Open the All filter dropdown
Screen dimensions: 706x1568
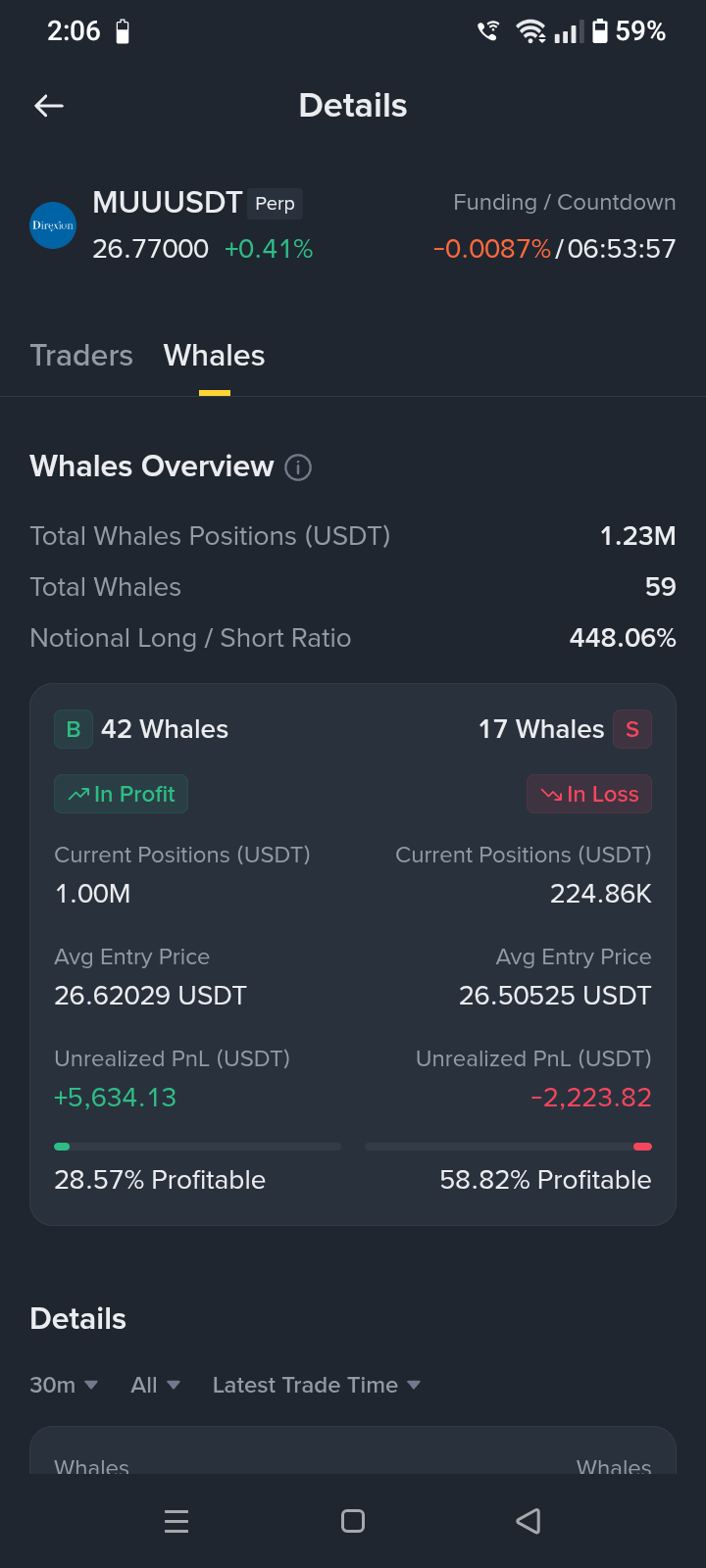(x=156, y=1385)
